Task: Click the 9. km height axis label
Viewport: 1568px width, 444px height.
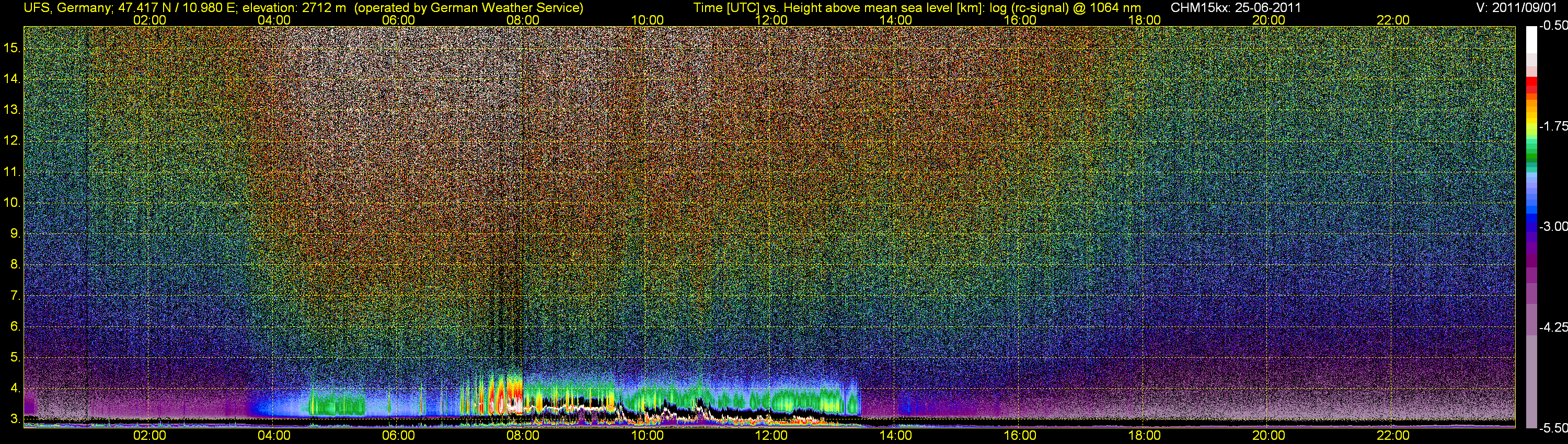Action: coord(16,233)
